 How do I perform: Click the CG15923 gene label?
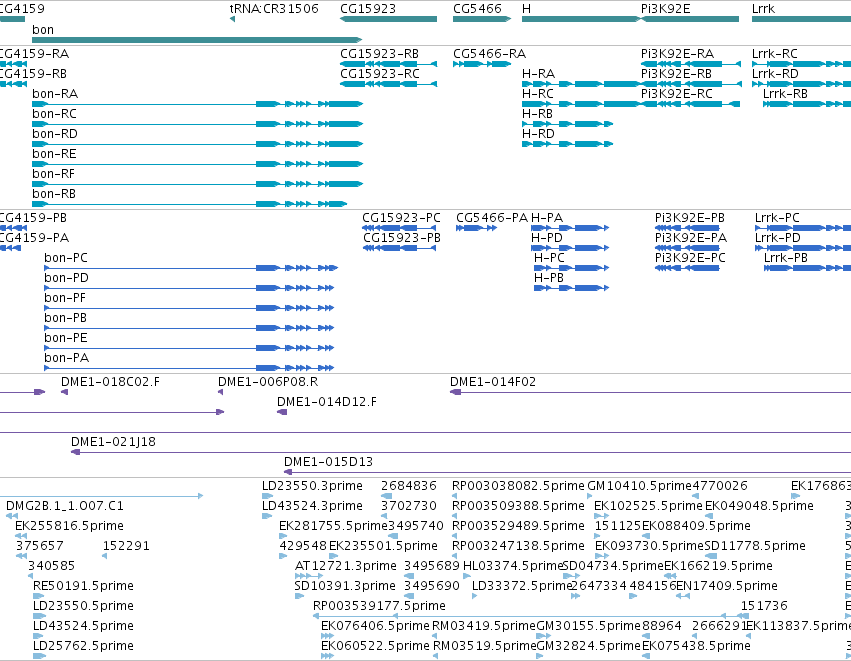(368, 9)
